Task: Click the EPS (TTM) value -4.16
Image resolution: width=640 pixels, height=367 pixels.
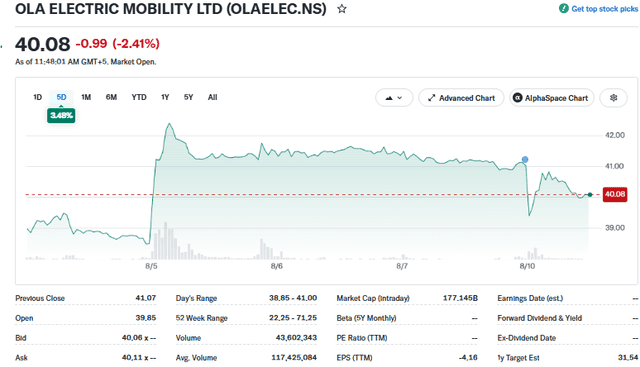Action: [468, 358]
